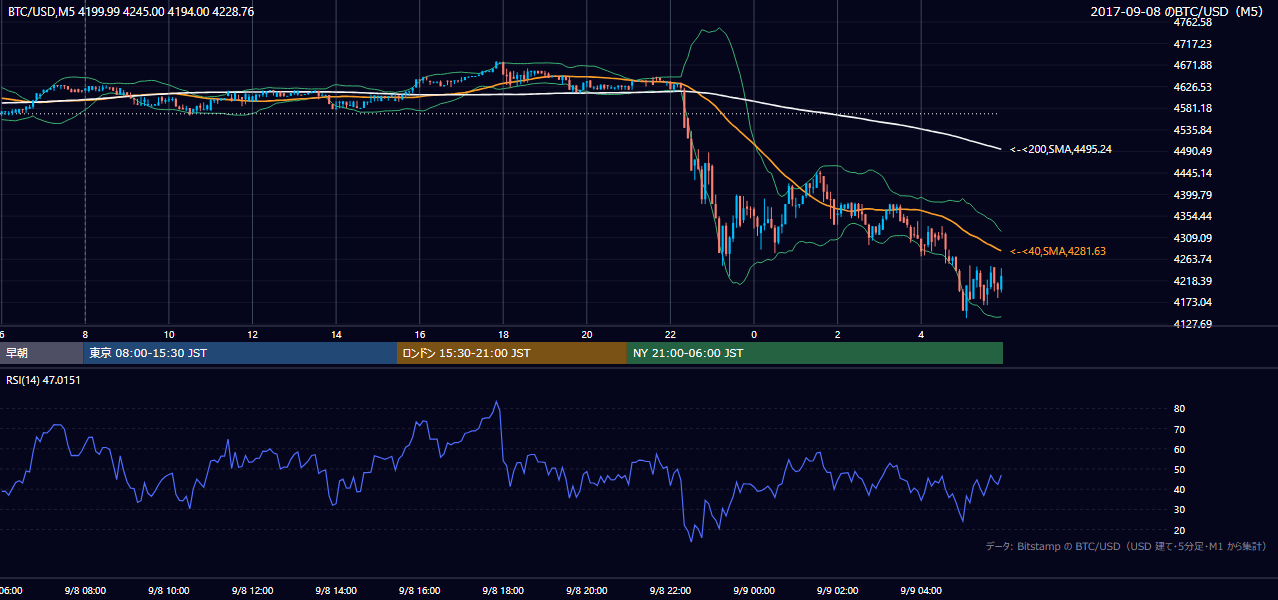Click the 9/8 16:00 bottom time label
This screenshot has height=600, width=1278.
[421, 591]
